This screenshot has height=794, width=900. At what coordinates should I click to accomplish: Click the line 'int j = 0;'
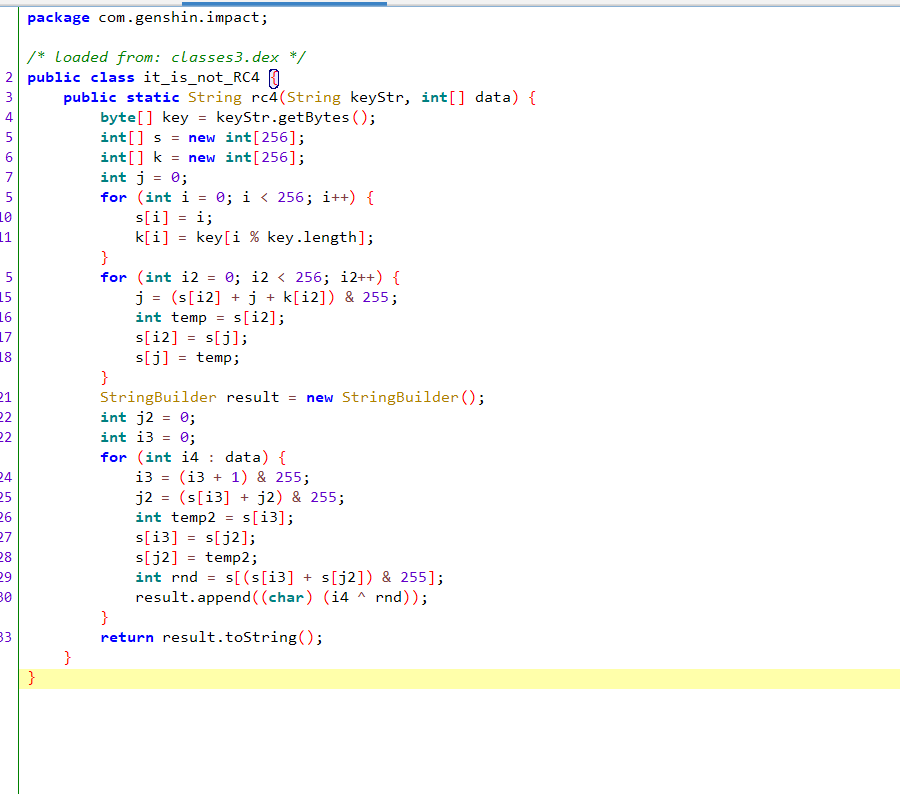click(143, 177)
